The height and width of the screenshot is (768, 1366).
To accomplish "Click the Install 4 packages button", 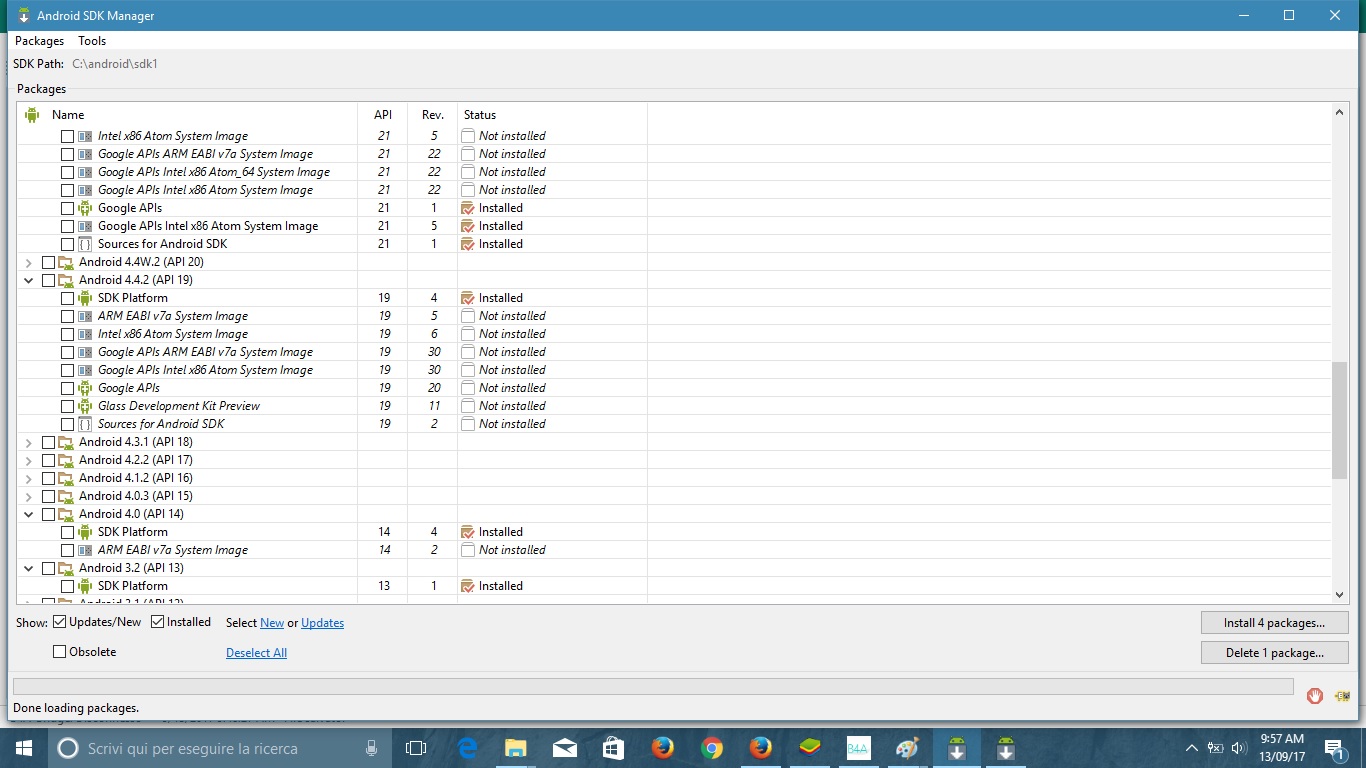I will (1274, 622).
